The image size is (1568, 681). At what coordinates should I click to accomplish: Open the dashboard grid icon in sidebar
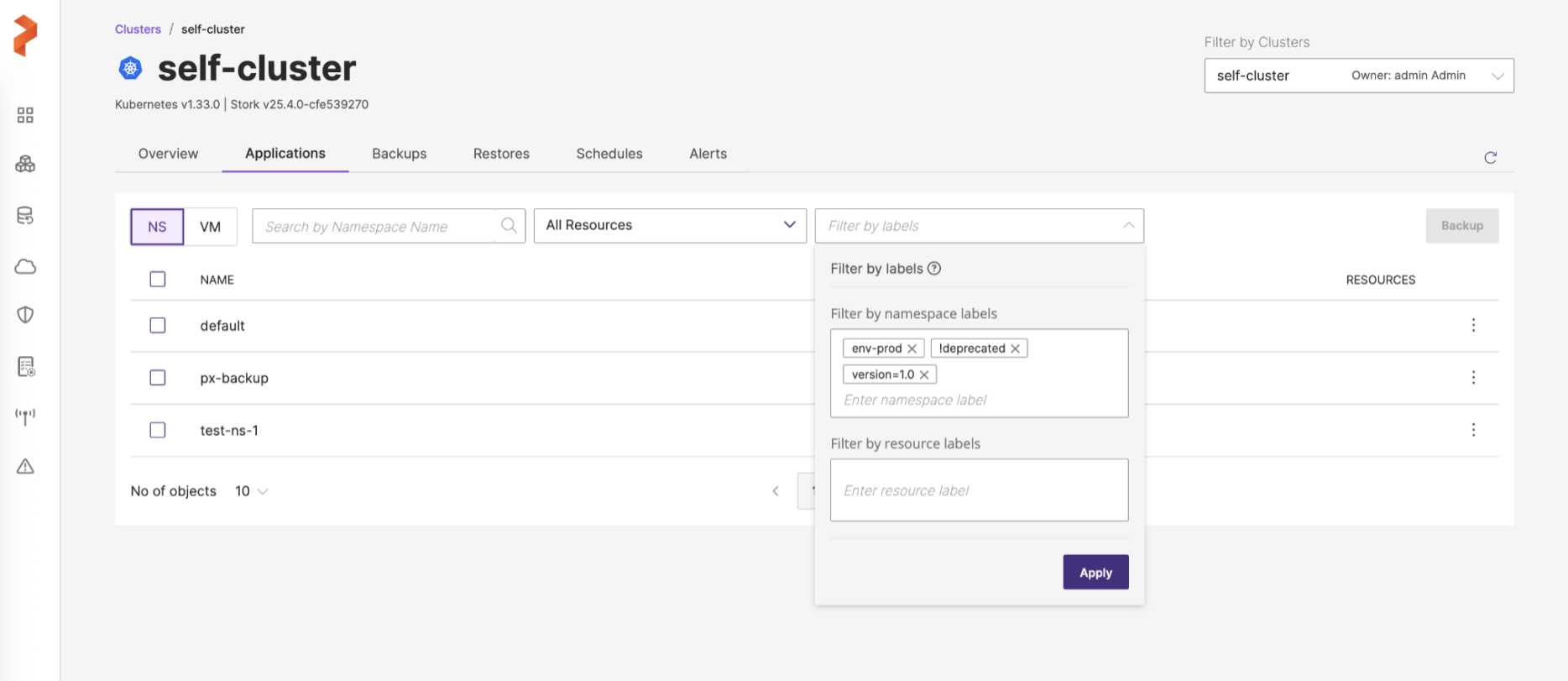(25, 115)
